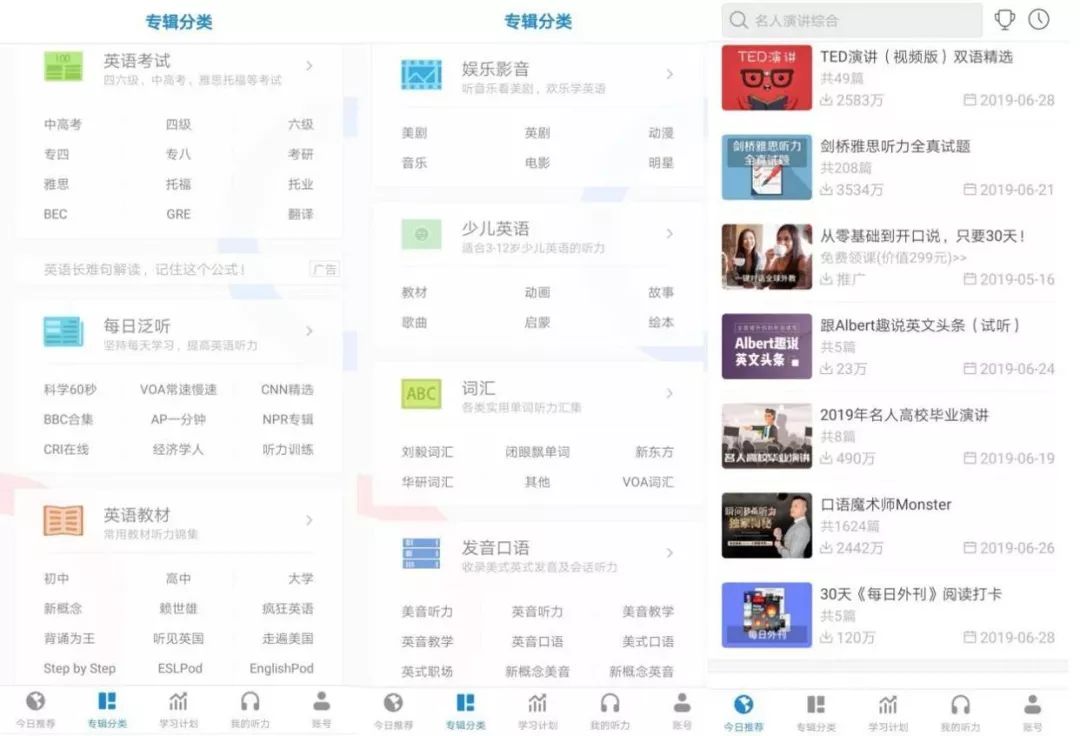Select the 英语教材 open book icon
Screen dimensions: 1080x736
[63, 521]
